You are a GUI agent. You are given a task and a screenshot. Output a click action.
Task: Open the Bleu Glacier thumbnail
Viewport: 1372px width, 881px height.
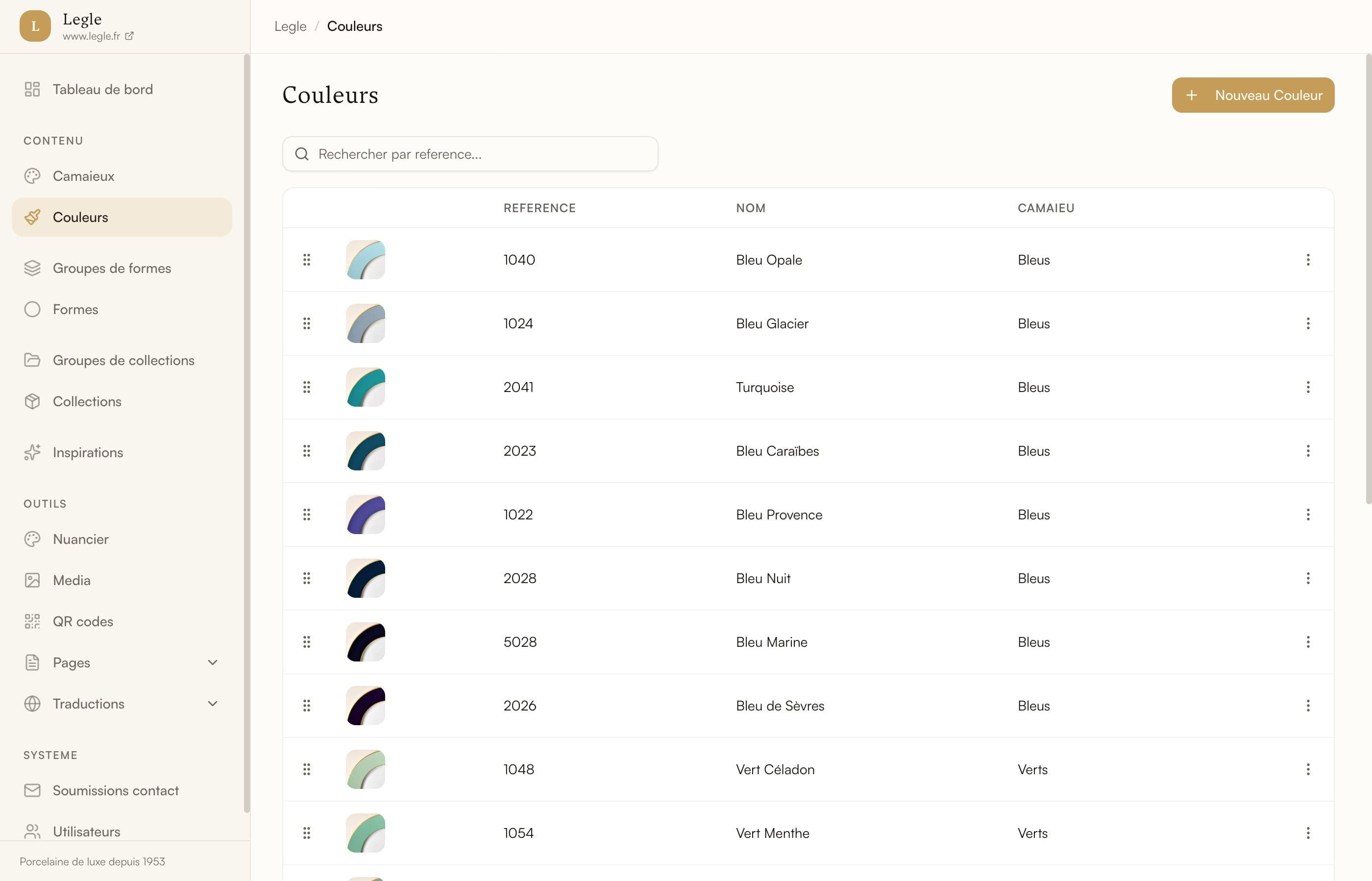coord(366,323)
